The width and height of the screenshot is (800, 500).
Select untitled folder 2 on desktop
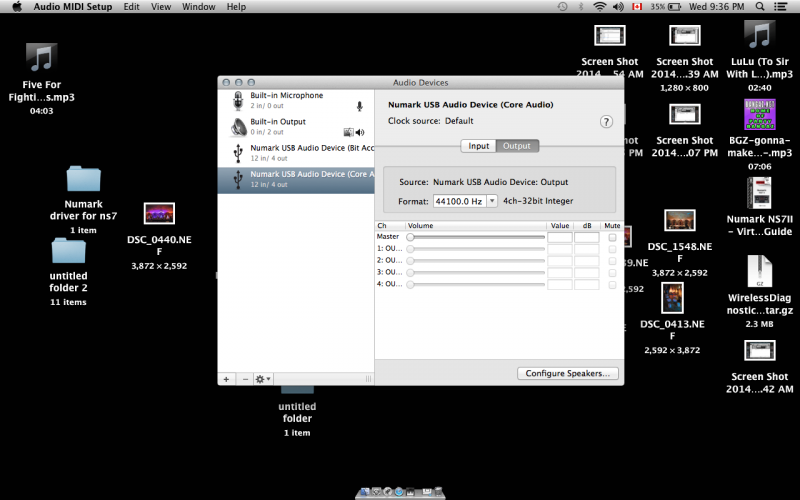click(68, 251)
